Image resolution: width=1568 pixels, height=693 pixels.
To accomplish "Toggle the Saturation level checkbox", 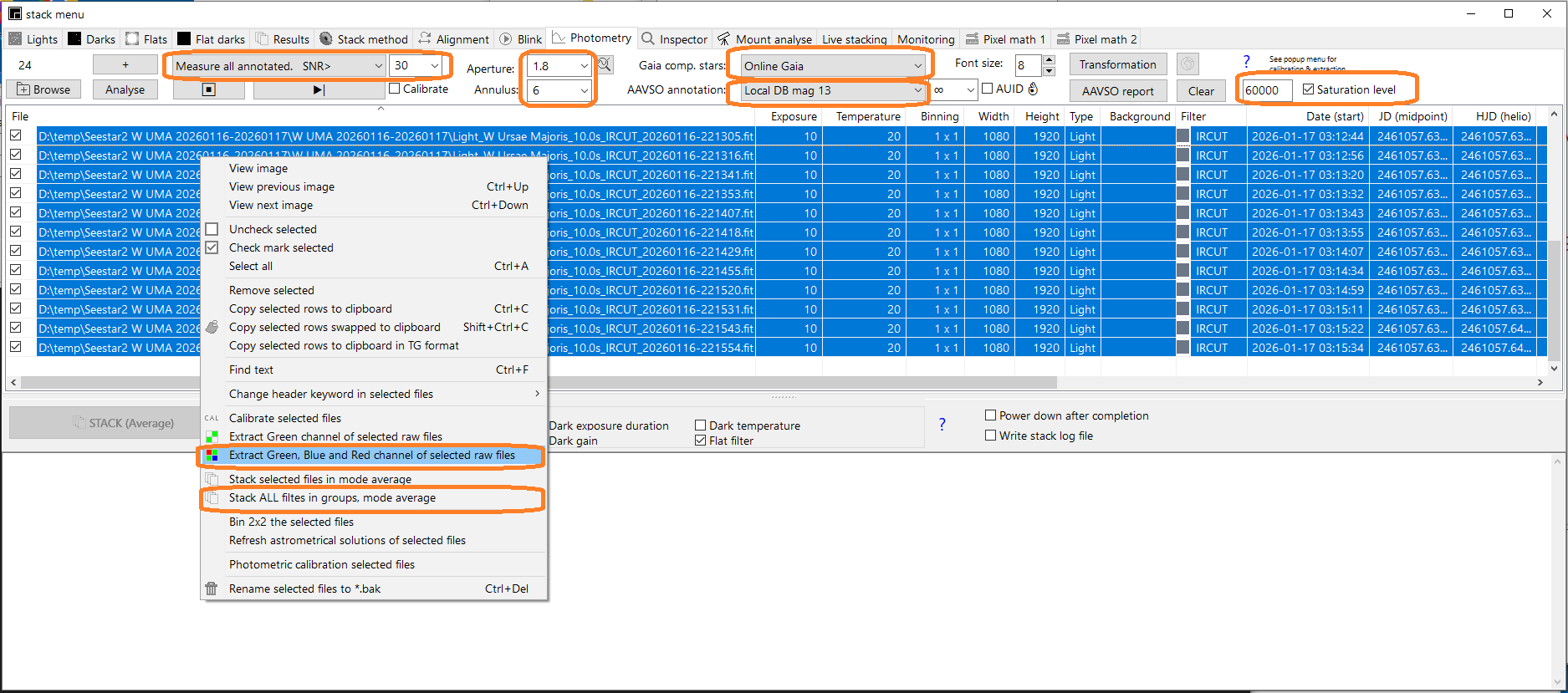I will tap(1309, 89).
